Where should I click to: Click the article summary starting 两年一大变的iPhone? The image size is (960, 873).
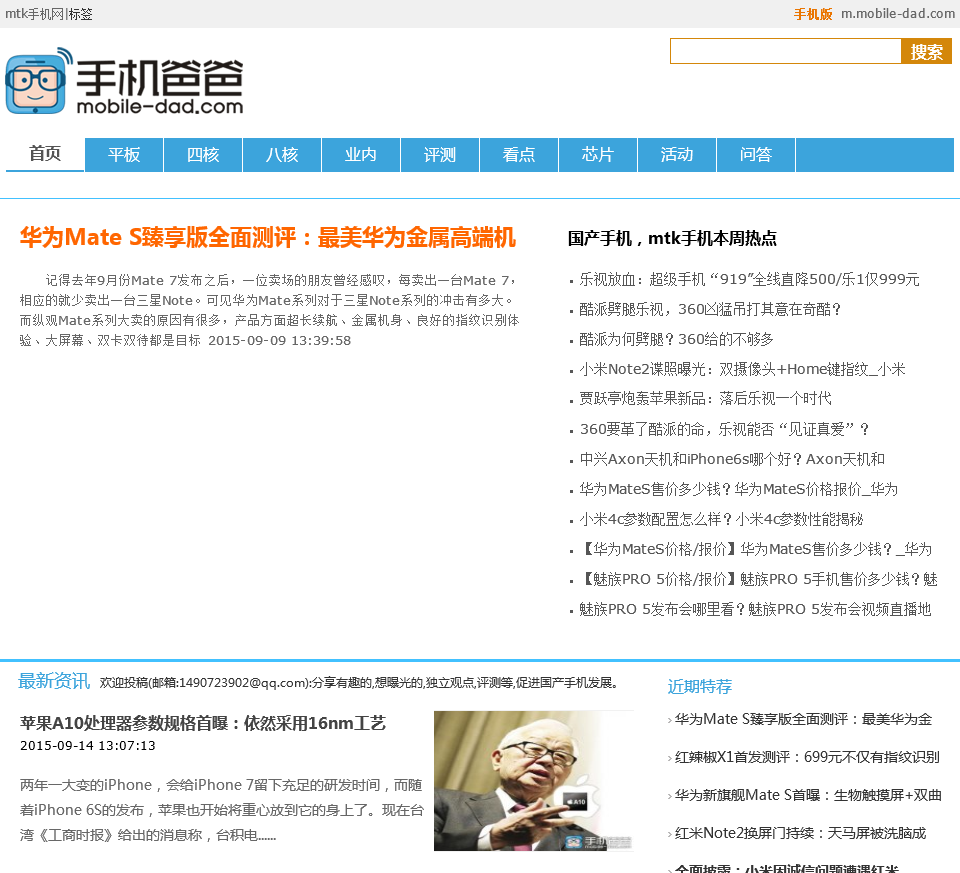coord(222,810)
